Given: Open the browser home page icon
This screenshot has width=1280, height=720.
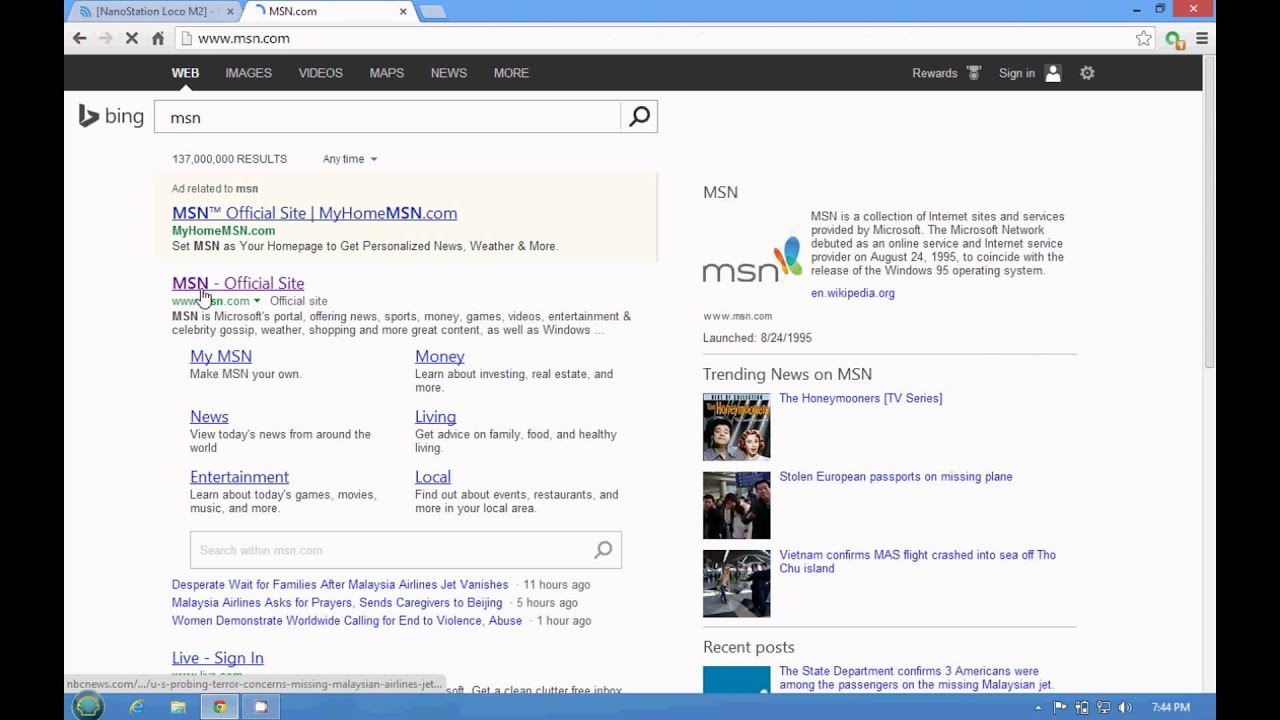Looking at the screenshot, I should tap(158, 38).
